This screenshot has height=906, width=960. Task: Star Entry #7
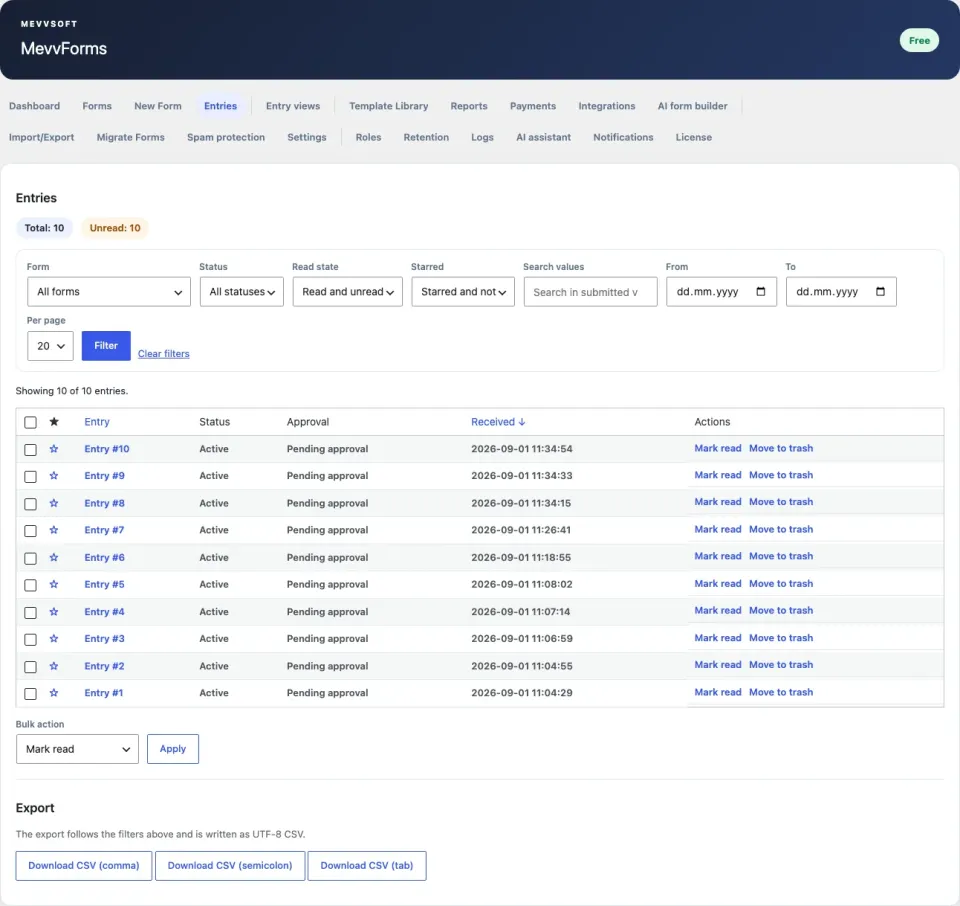[54, 530]
